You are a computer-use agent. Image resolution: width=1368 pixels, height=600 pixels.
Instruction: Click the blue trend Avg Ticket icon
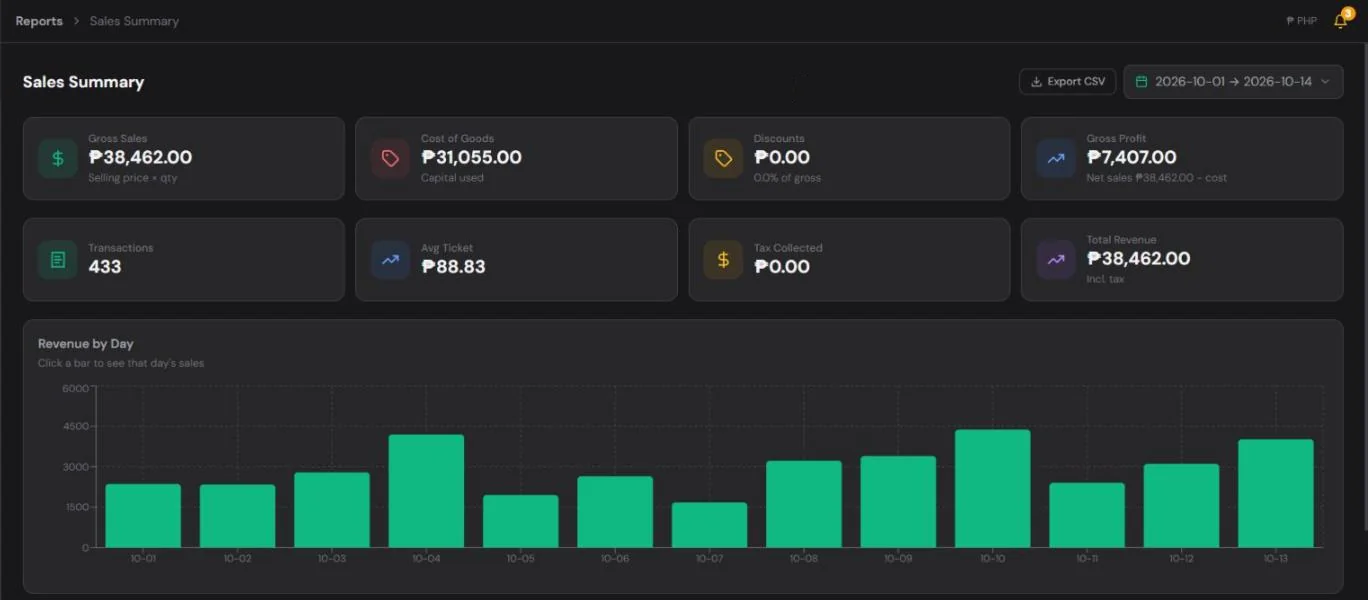390,260
